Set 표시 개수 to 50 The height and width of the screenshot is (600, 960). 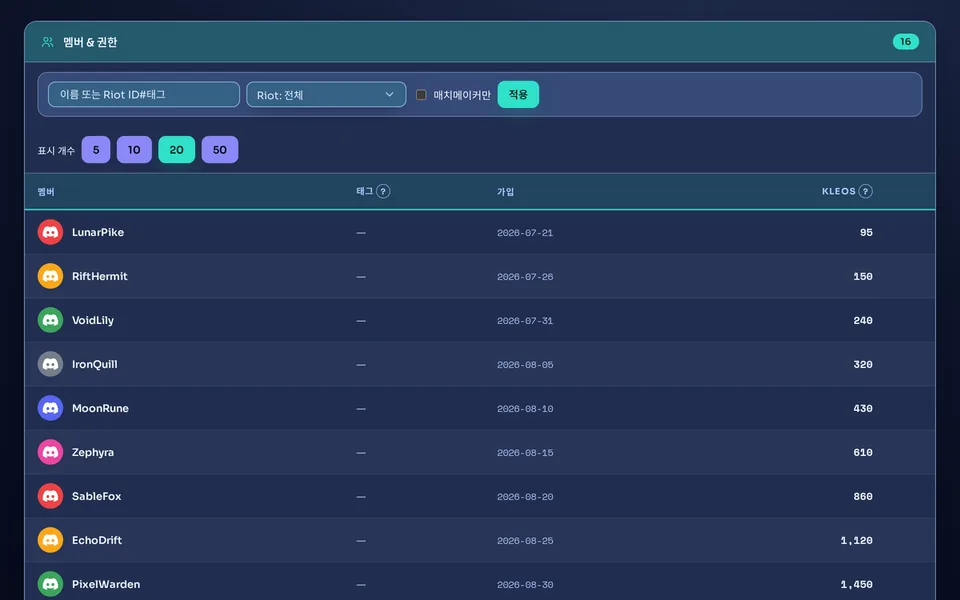click(220, 150)
